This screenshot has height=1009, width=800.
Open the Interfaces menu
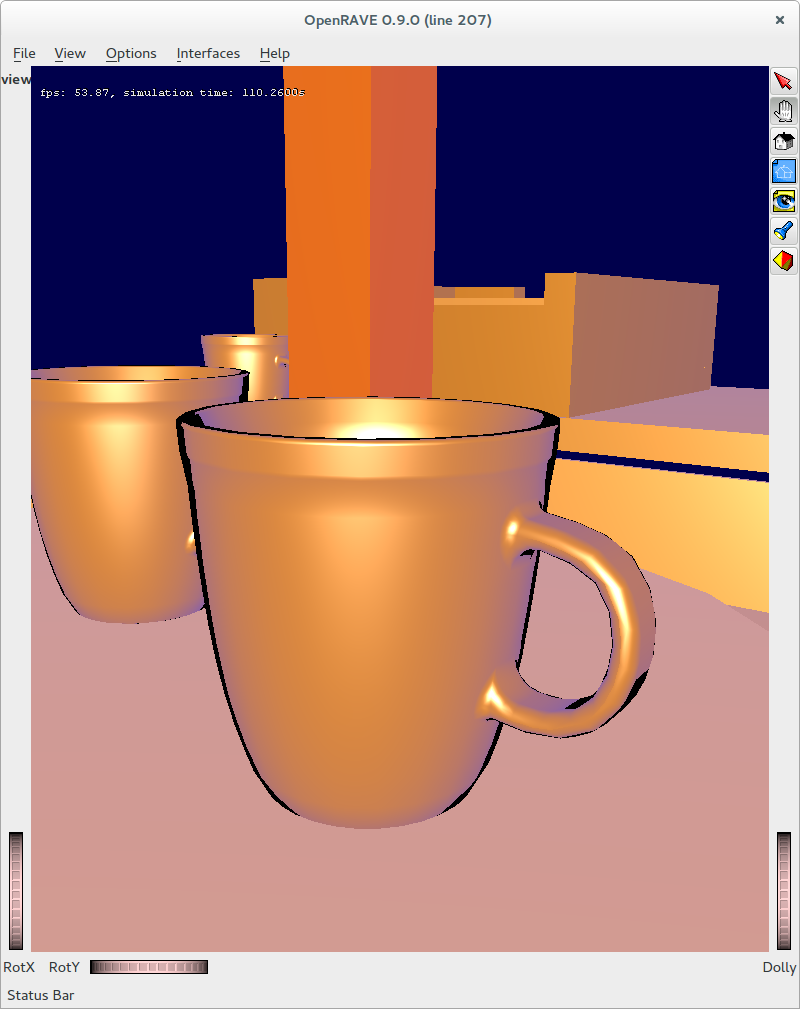point(207,53)
